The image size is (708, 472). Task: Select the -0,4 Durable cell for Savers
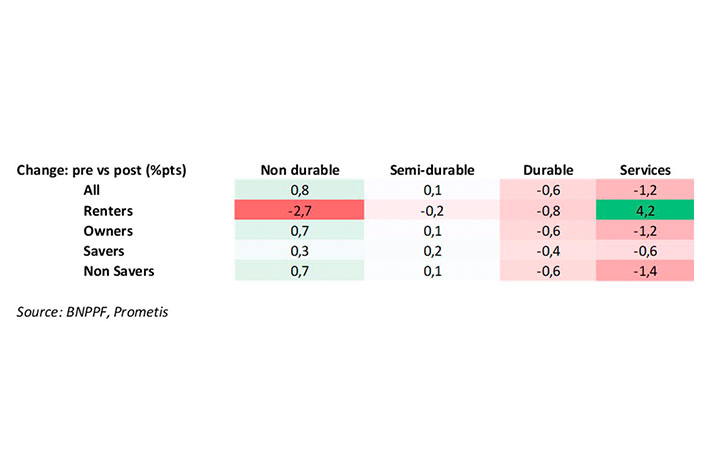pyautogui.click(x=546, y=251)
